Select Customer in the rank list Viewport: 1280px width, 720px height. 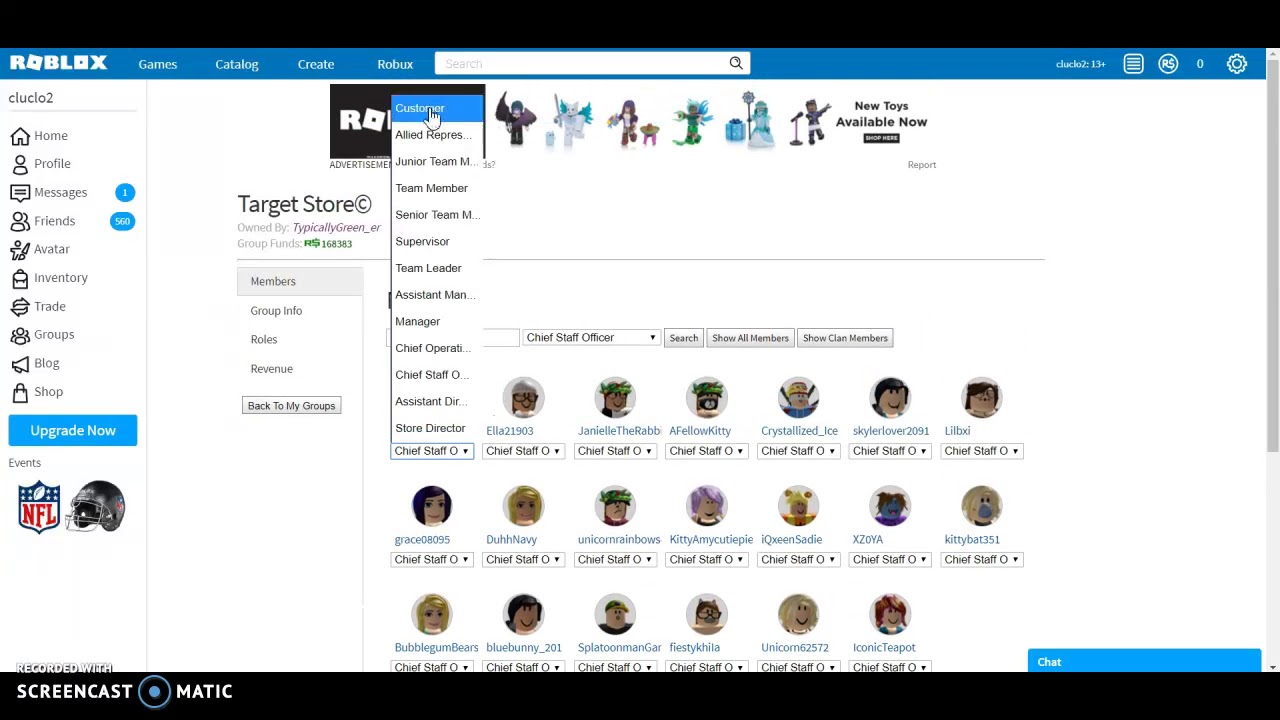(x=437, y=108)
